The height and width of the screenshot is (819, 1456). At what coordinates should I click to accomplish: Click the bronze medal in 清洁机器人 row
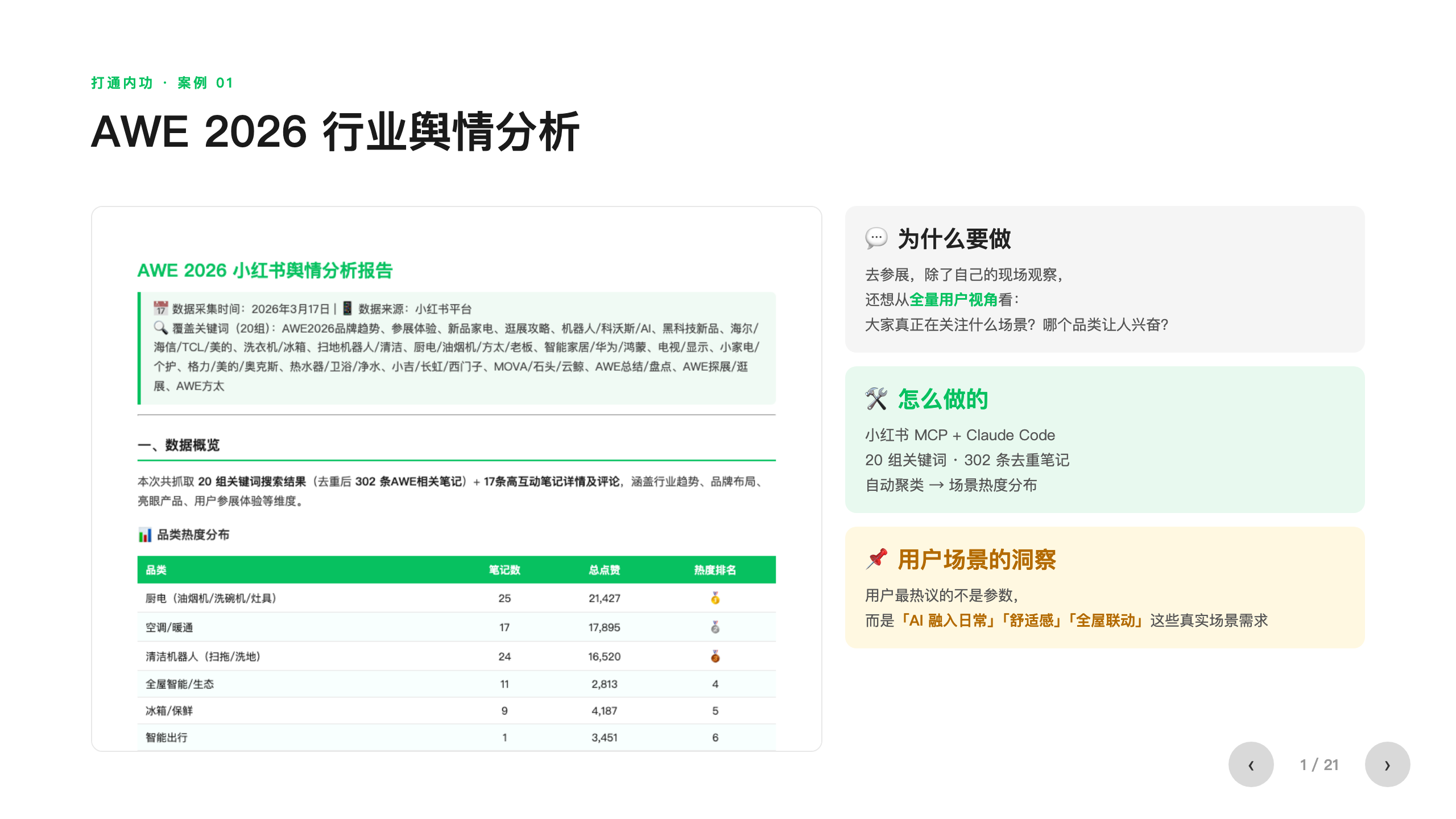[715, 656]
